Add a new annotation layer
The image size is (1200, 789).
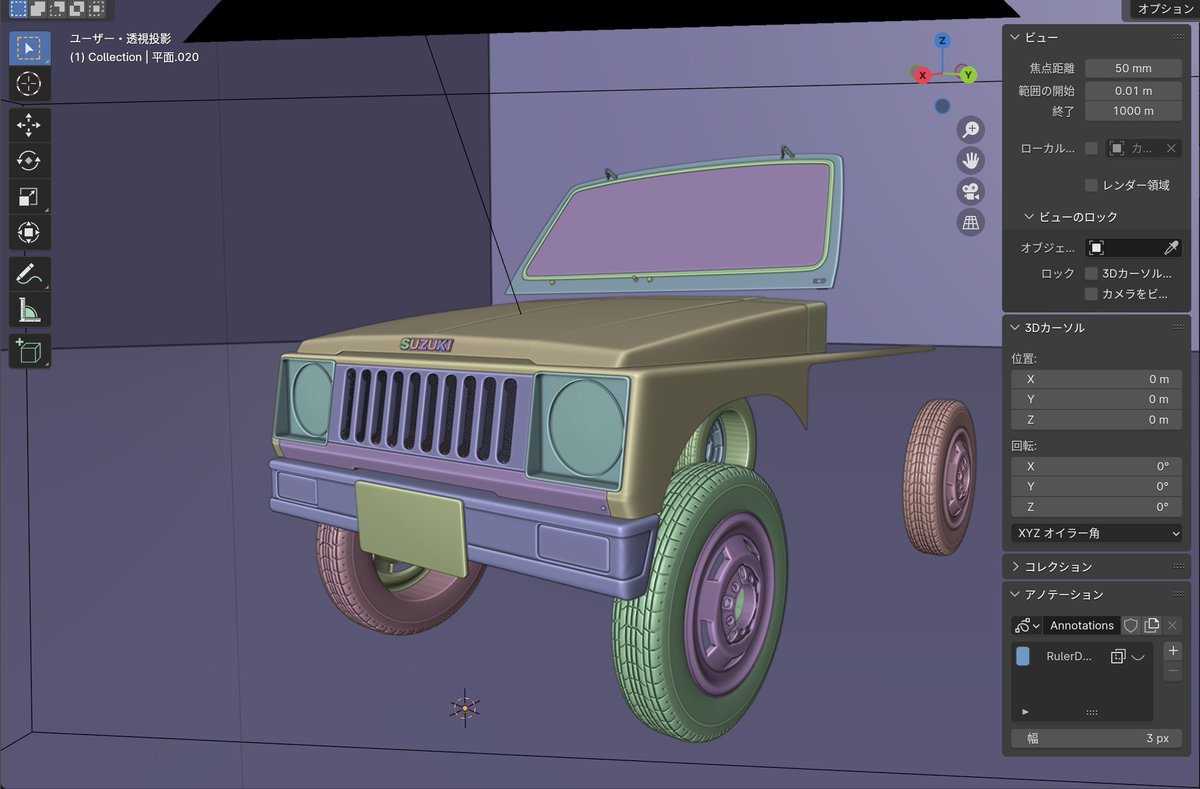coord(1174,651)
